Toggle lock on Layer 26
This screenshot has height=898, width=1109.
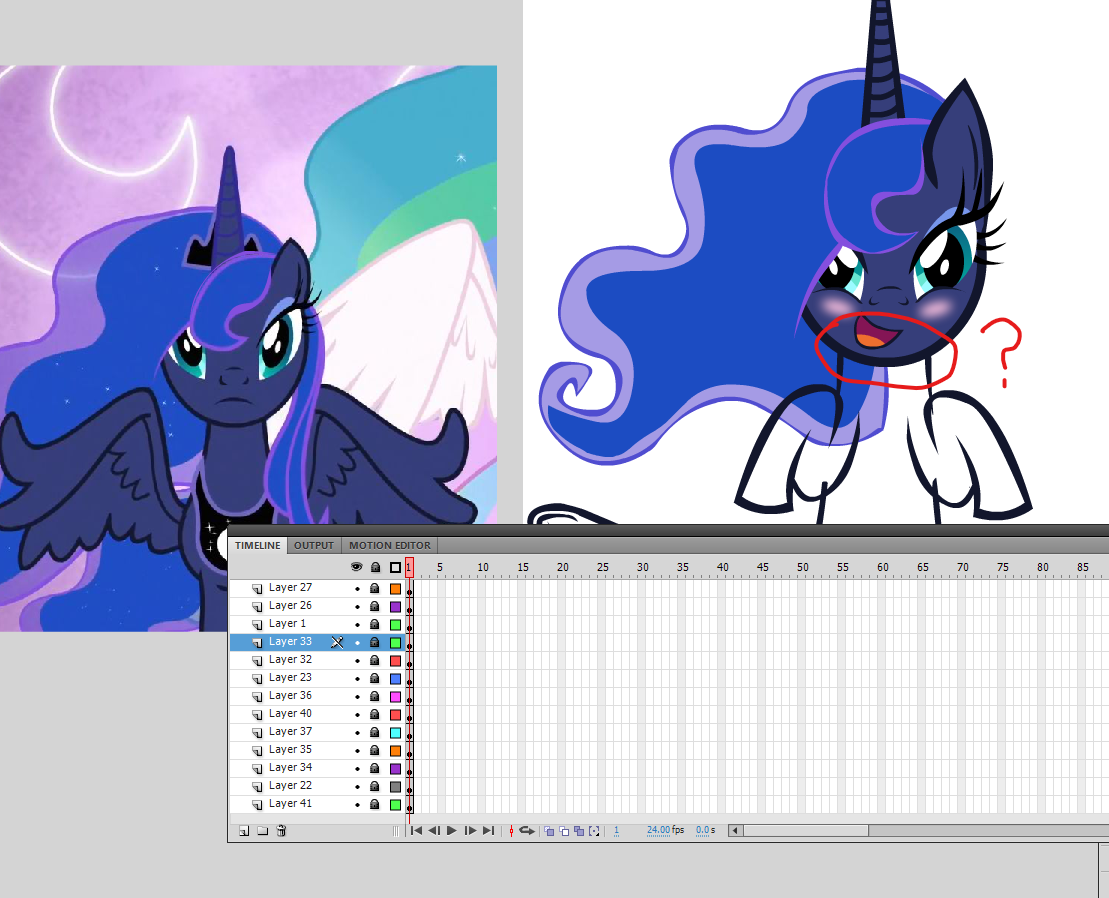click(375, 607)
